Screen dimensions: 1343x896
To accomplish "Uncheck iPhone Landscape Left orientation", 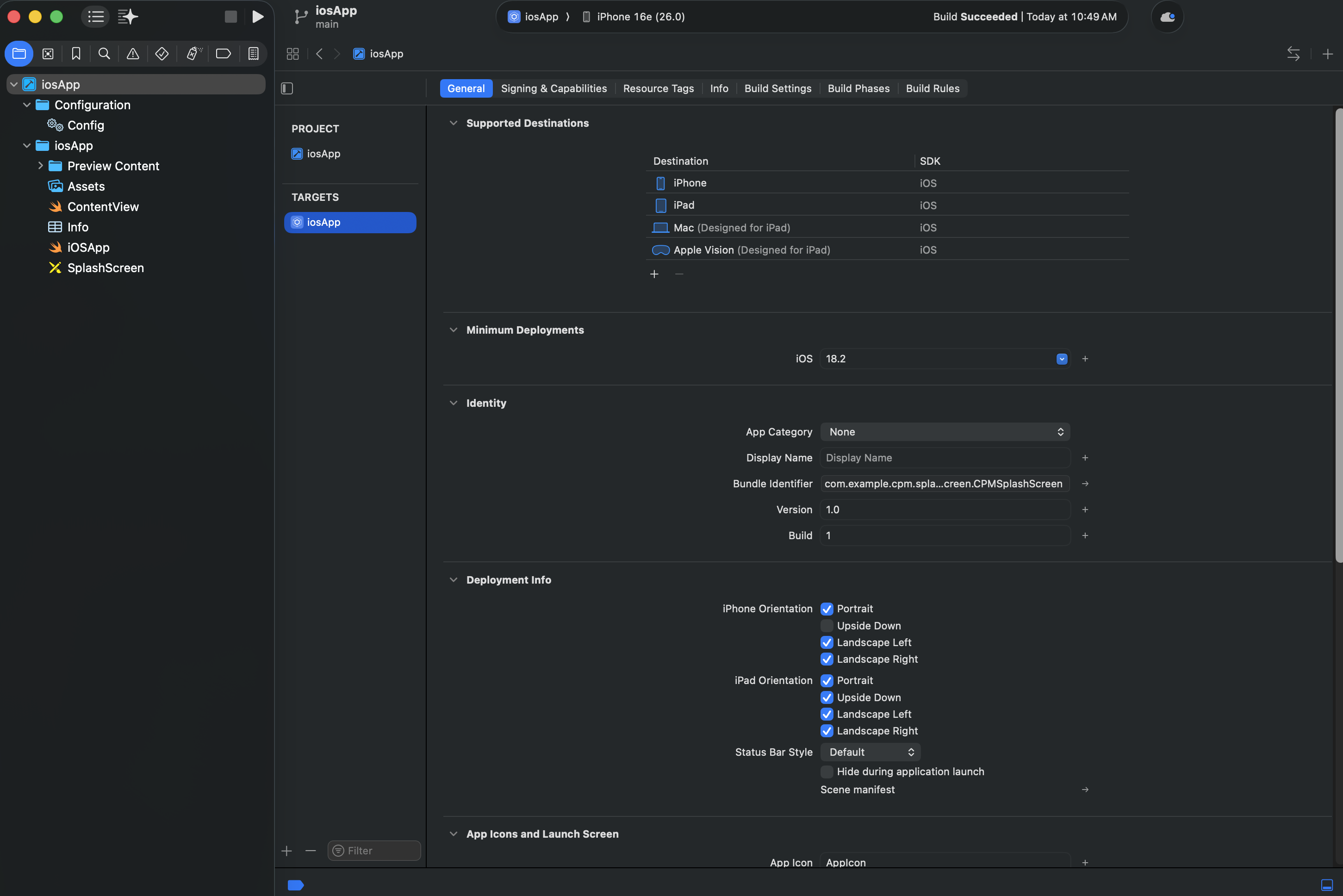I will click(826, 642).
